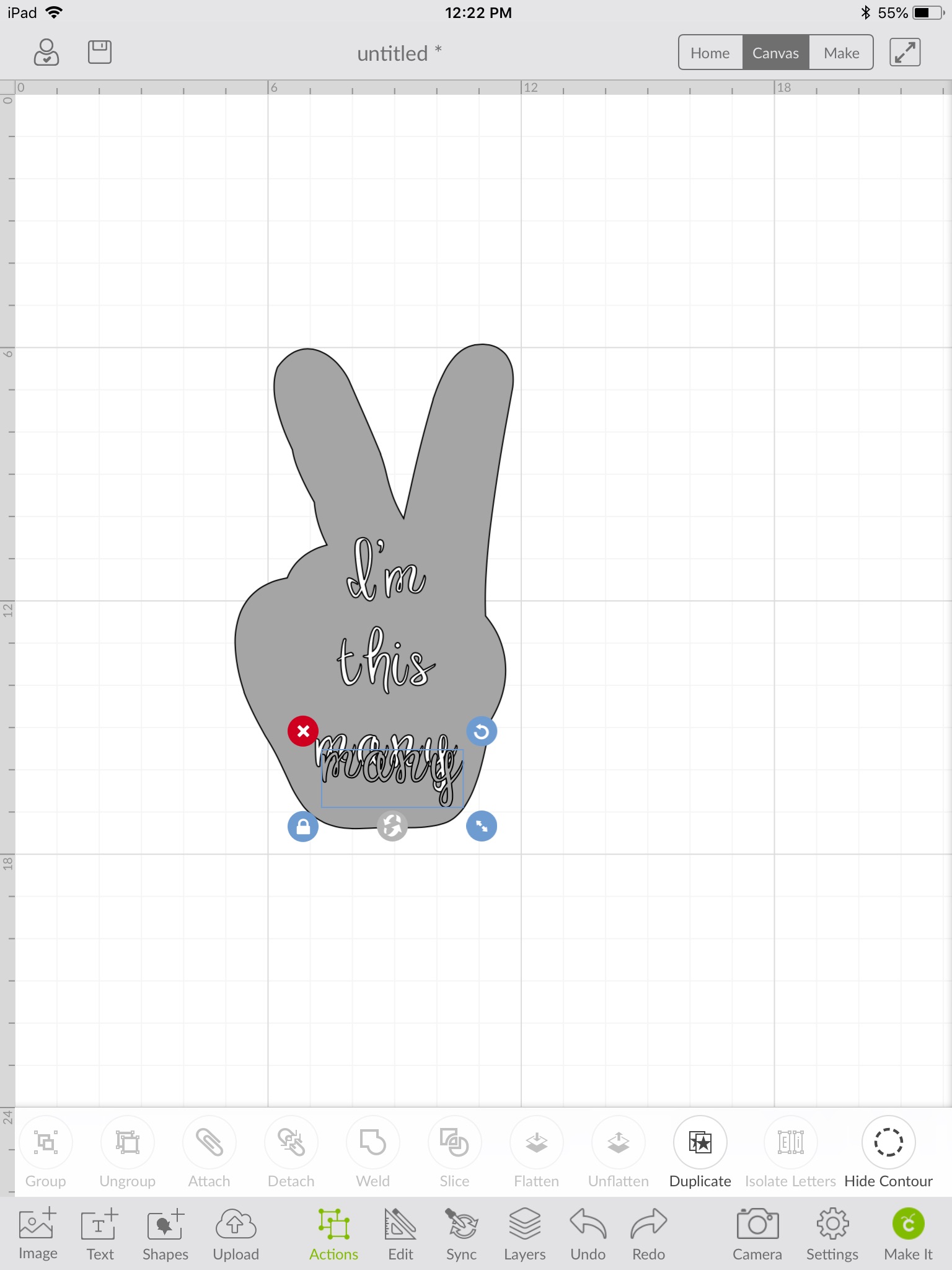This screenshot has height=1270, width=952.
Task: Toggle the Actions panel
Action: coord(333,1225)
